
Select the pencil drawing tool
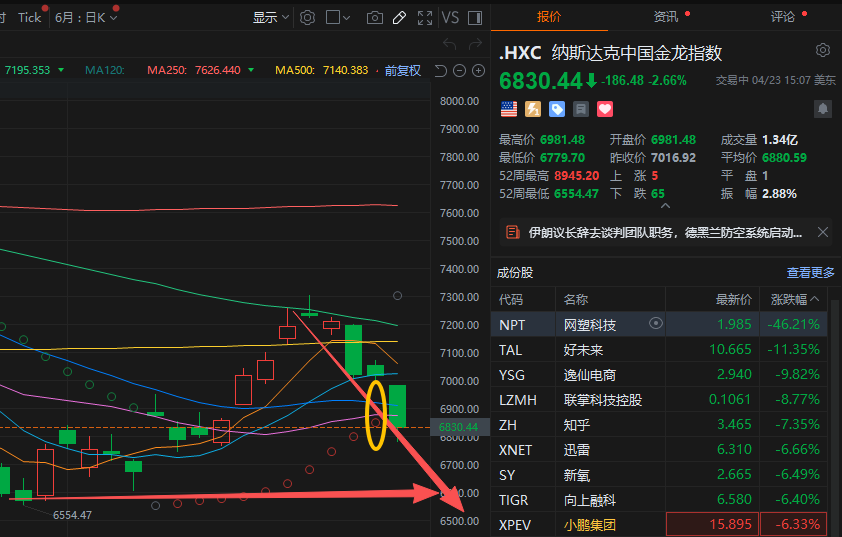400,18
